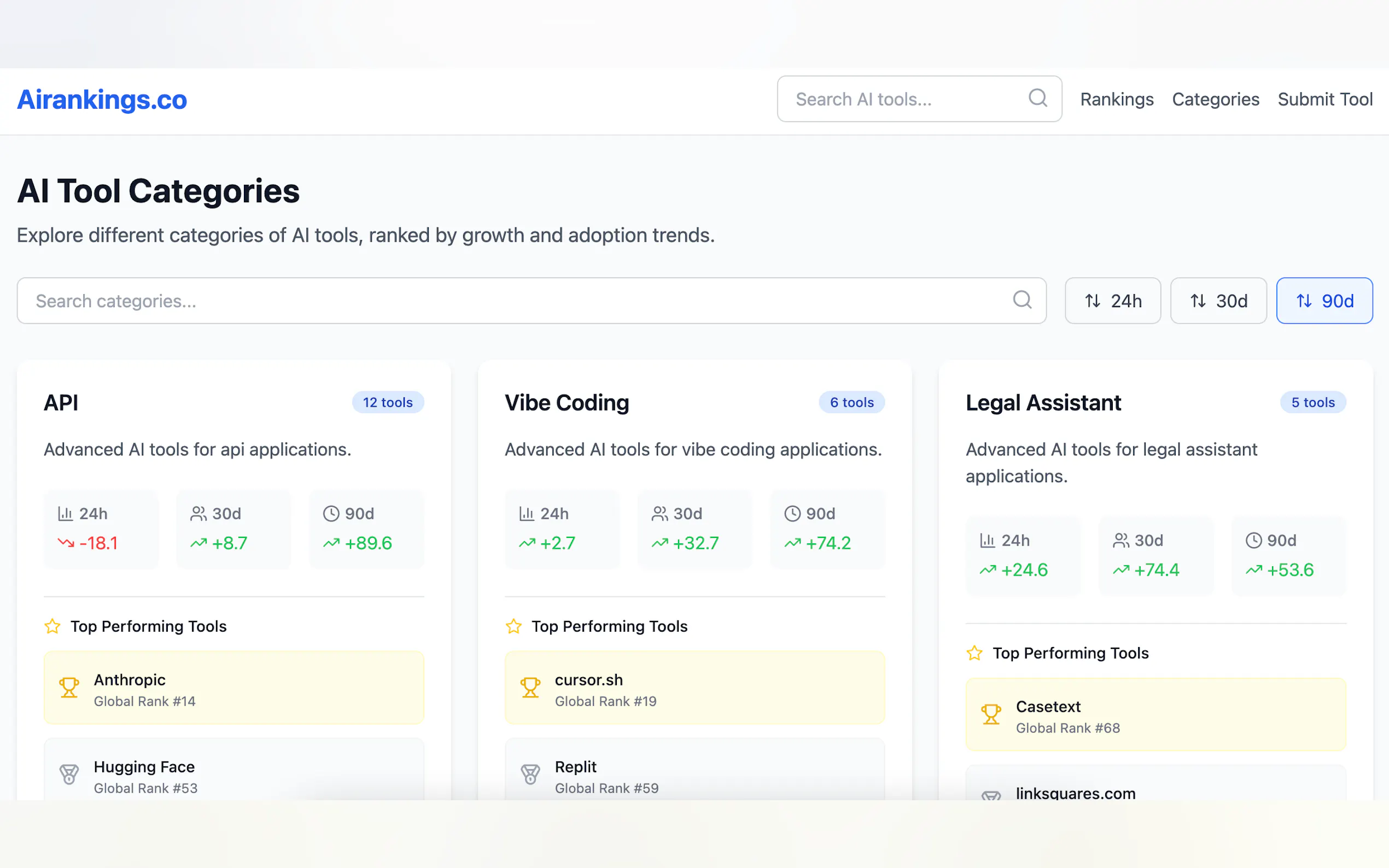The height and width of the screenshot is (868, 1389).
Task: Focus the Search categories input field
Action: [x=517, y=301]
